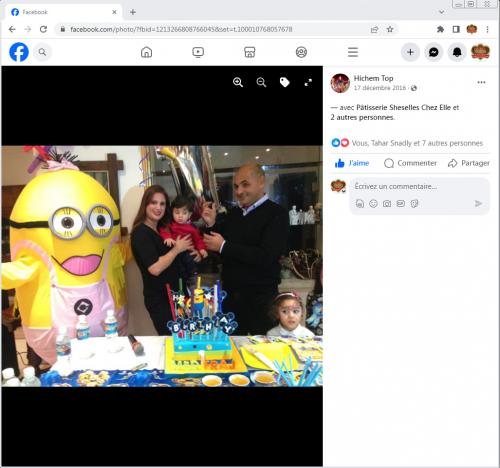500x468 pixels.
Task: Send the comment arrow
Action: [478, 203]
